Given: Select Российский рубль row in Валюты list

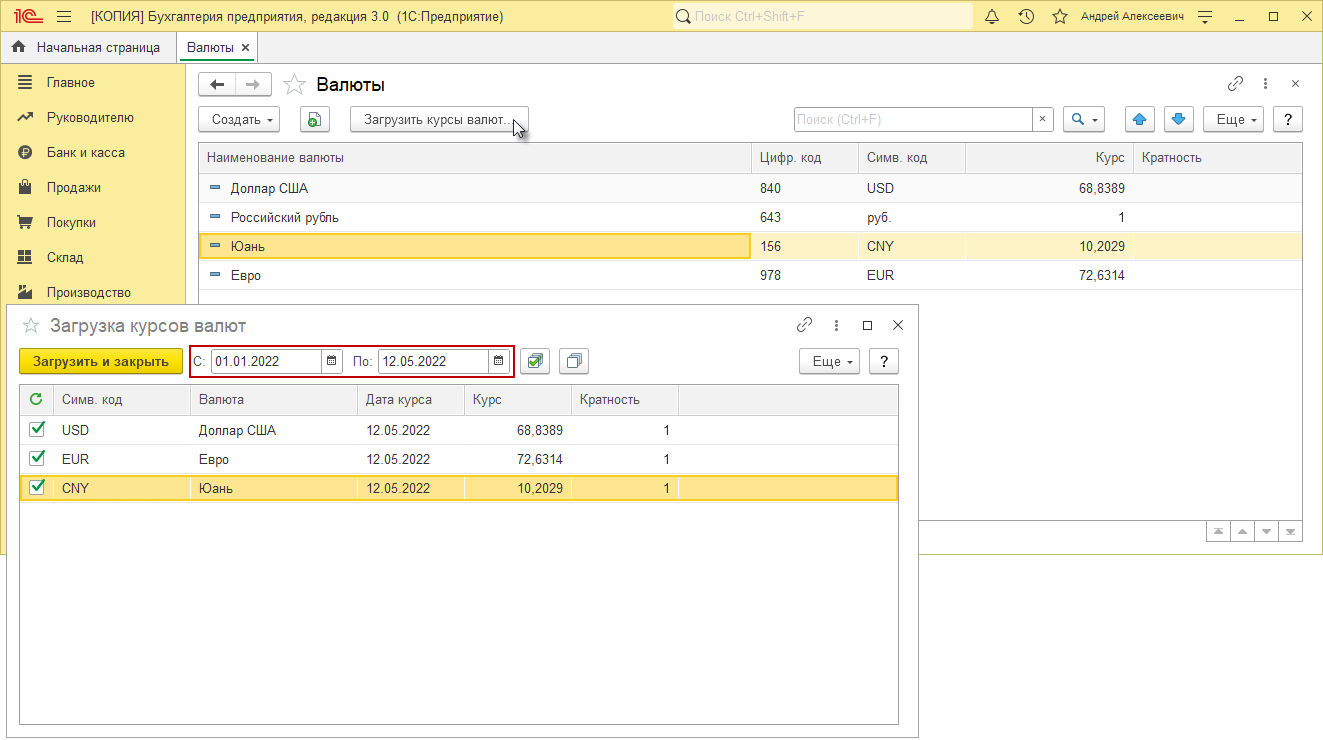Looking at the screenshot, I should coord(751,217).
